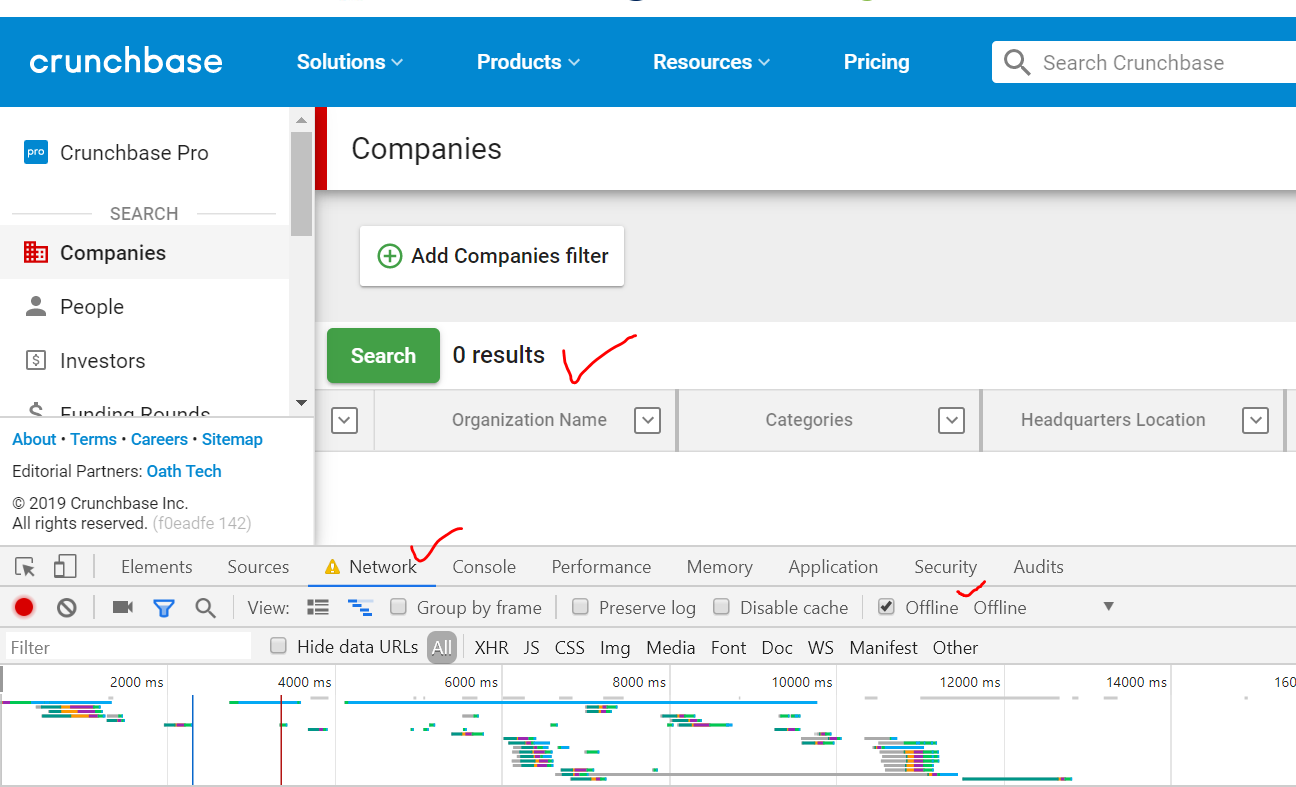Follow the Terms link
The image size is (1296, 787).
point(93,439)
